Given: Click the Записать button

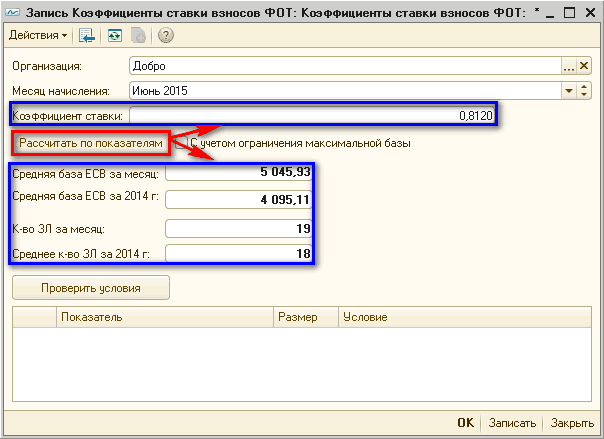Looking at the screenshot, I should (x=512, y=423).
